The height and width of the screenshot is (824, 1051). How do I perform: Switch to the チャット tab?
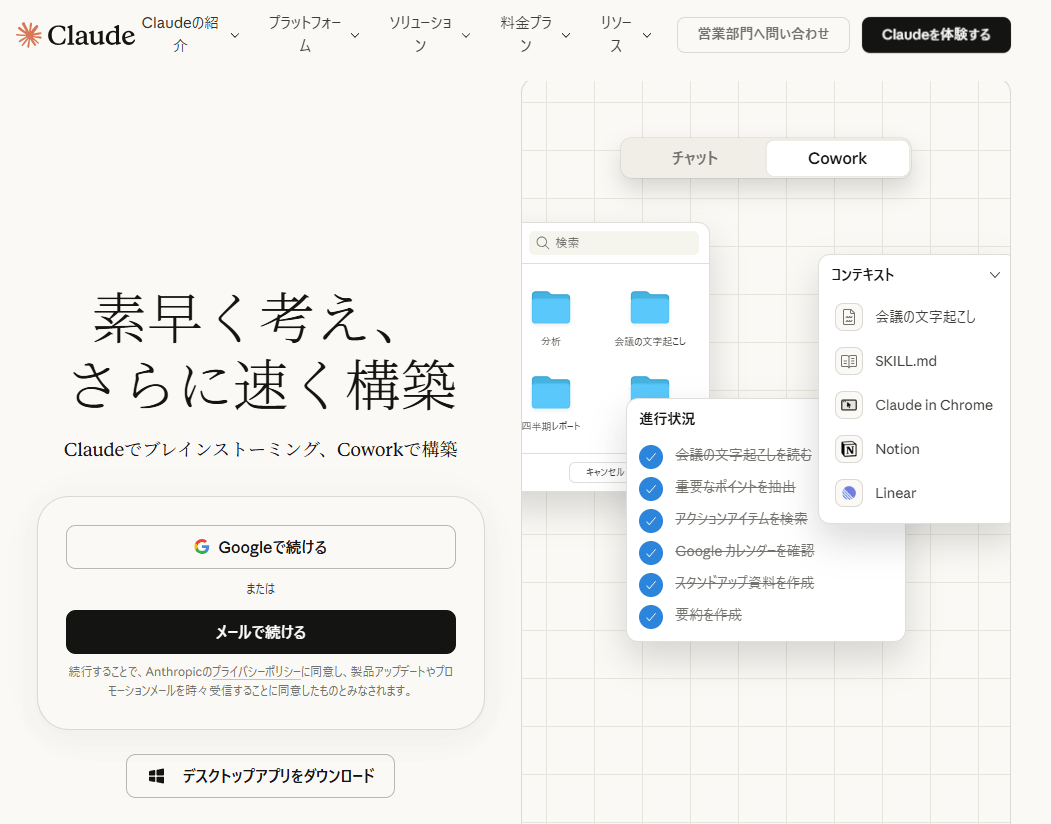click(694, 158)
